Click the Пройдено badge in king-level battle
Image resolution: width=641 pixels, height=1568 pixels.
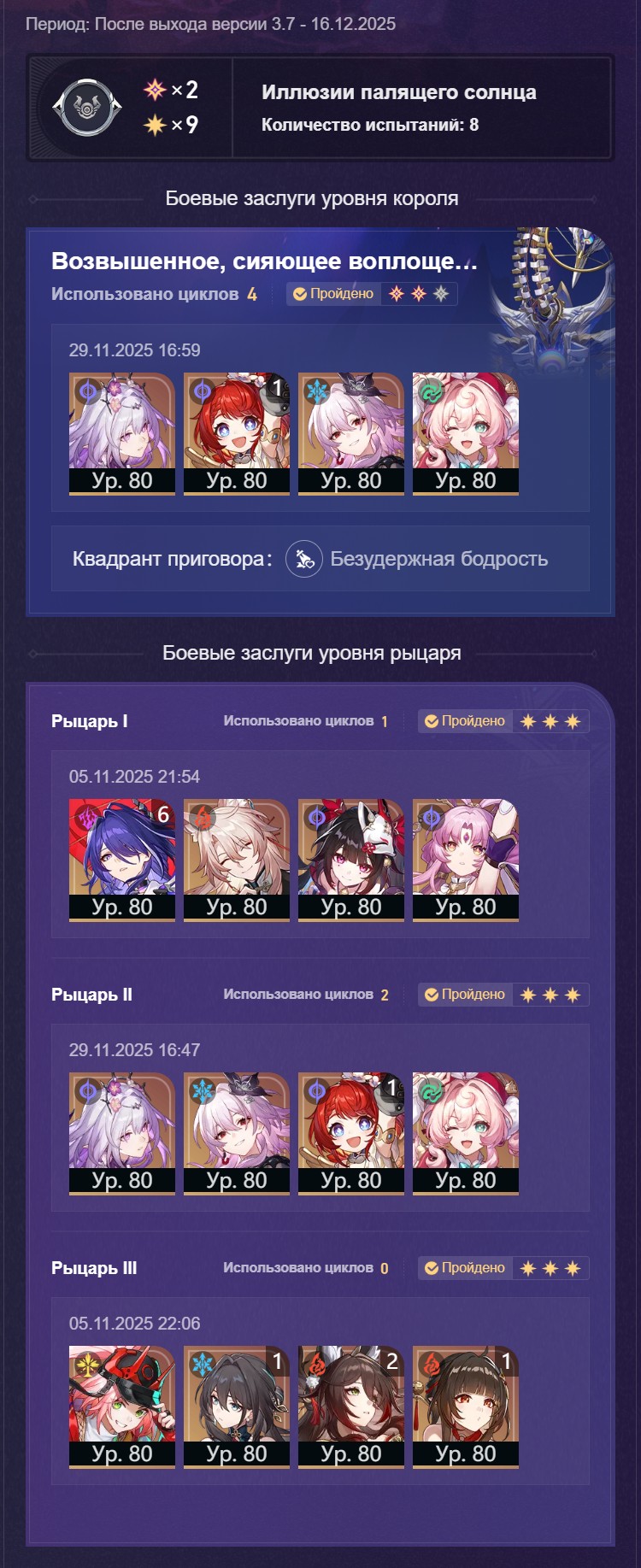(x=333, y=294)
